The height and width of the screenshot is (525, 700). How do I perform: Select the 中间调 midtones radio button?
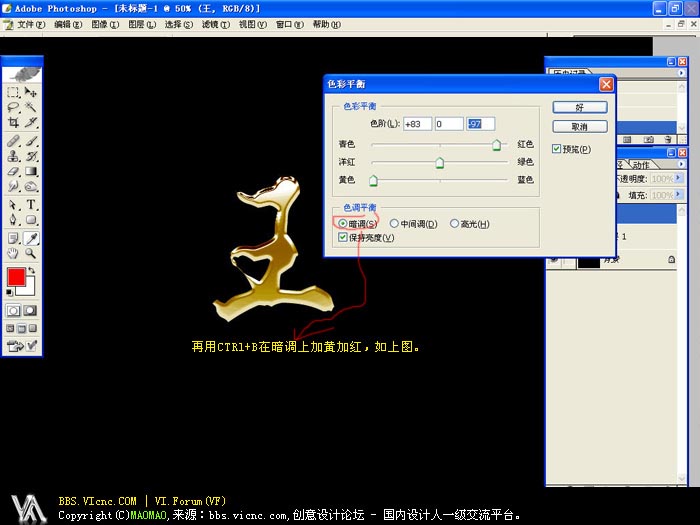pyautogui.click(x=395, y=224)
